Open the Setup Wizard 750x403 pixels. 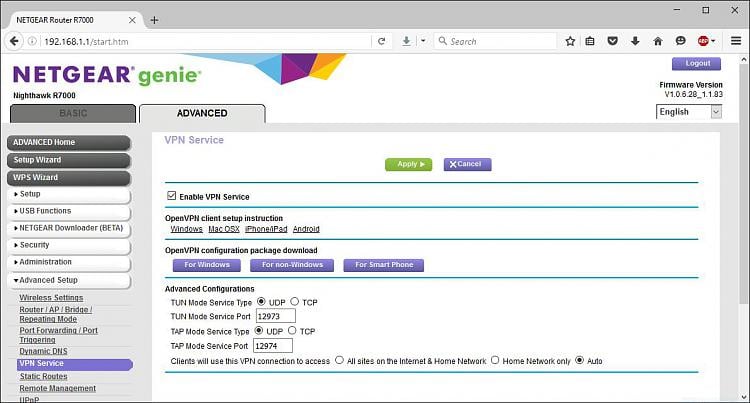68,160
